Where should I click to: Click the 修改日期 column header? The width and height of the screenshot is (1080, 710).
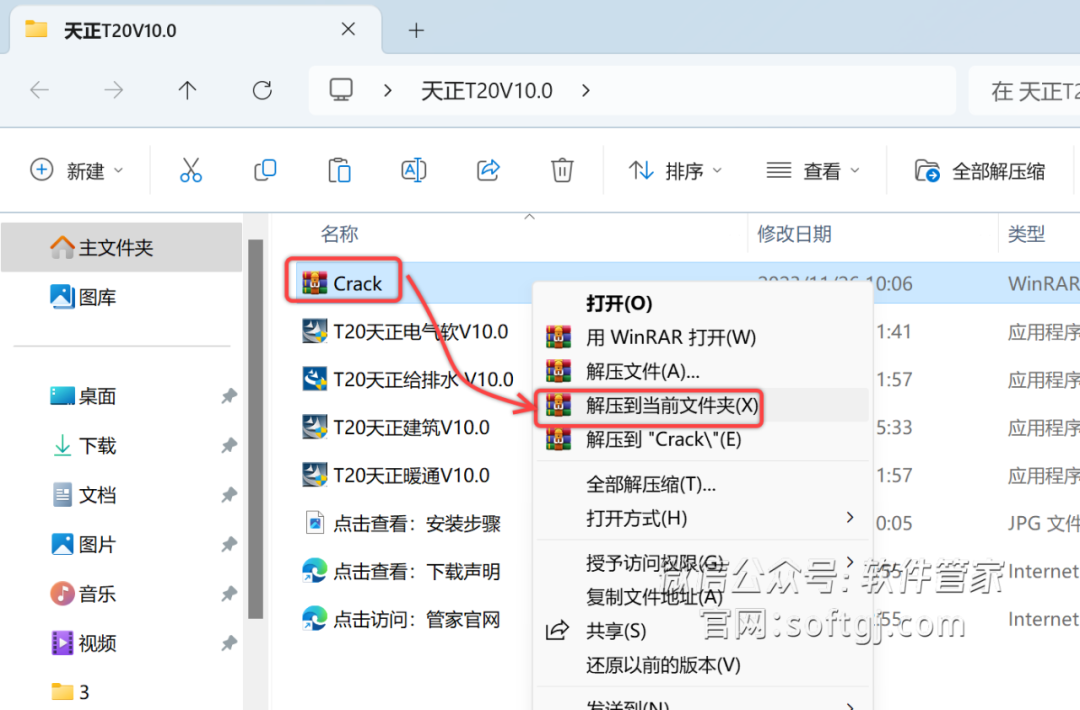[x=794, y=233]
